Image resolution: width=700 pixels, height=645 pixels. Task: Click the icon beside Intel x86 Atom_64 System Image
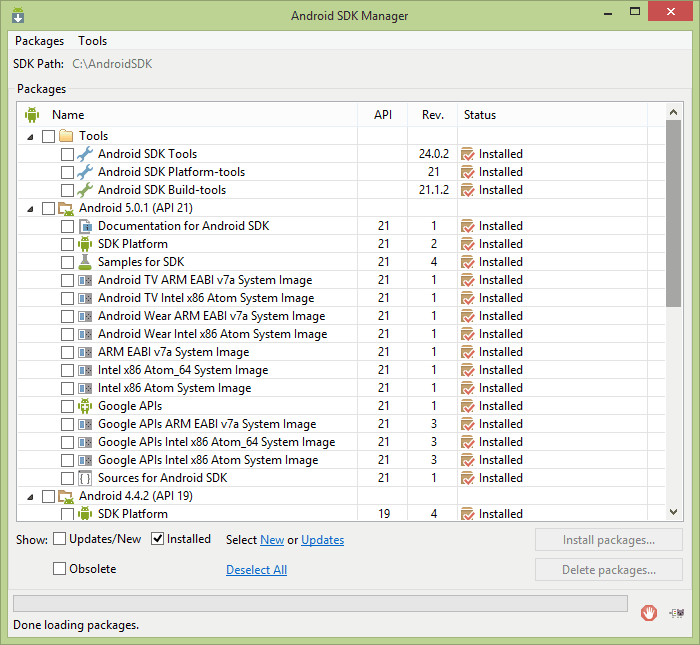click(85, 370)
